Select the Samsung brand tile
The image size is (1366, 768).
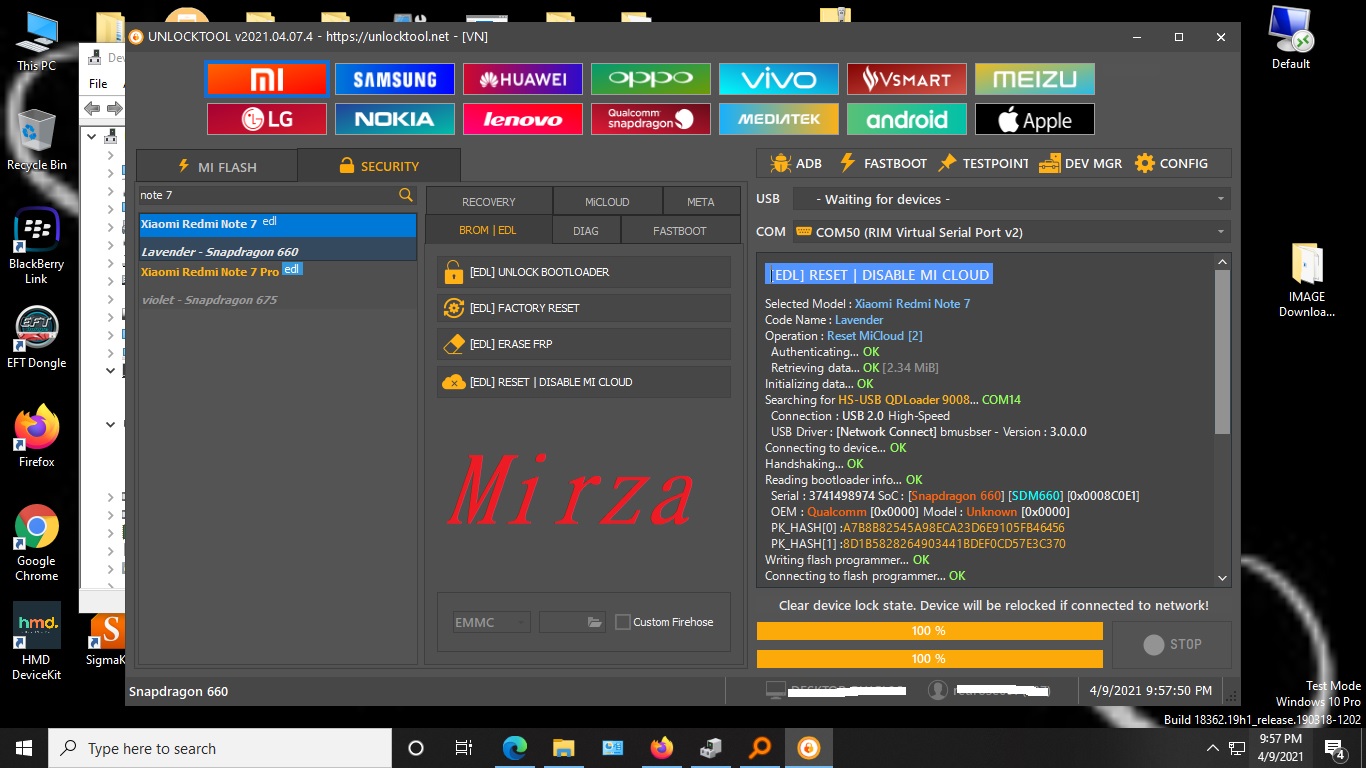click(395, 79)
